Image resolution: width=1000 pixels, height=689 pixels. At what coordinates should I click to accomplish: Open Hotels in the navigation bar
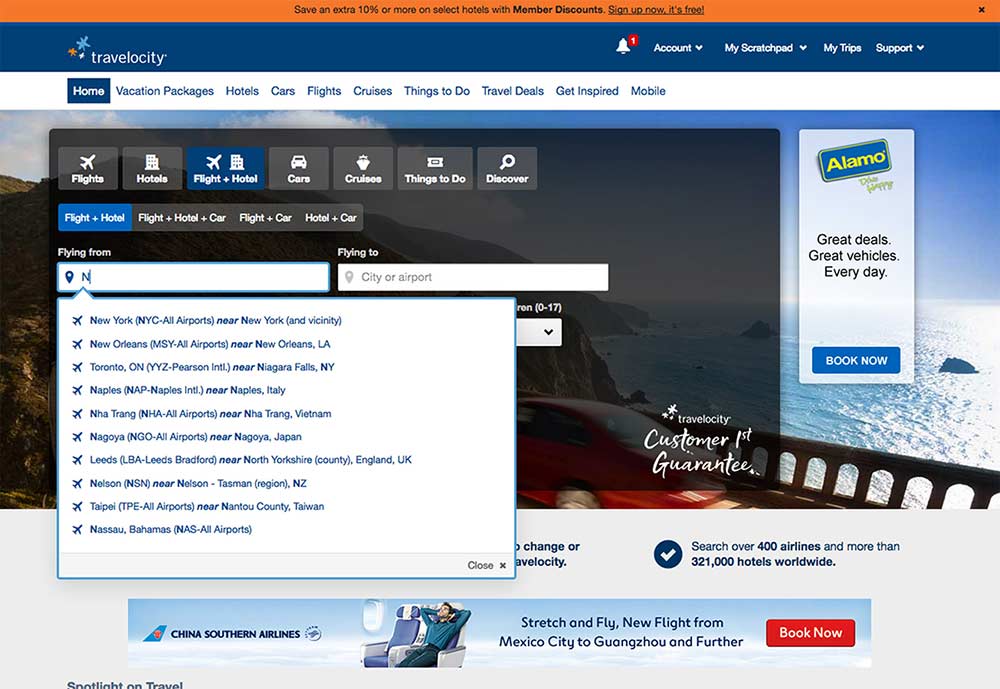[x=242, y=91]
